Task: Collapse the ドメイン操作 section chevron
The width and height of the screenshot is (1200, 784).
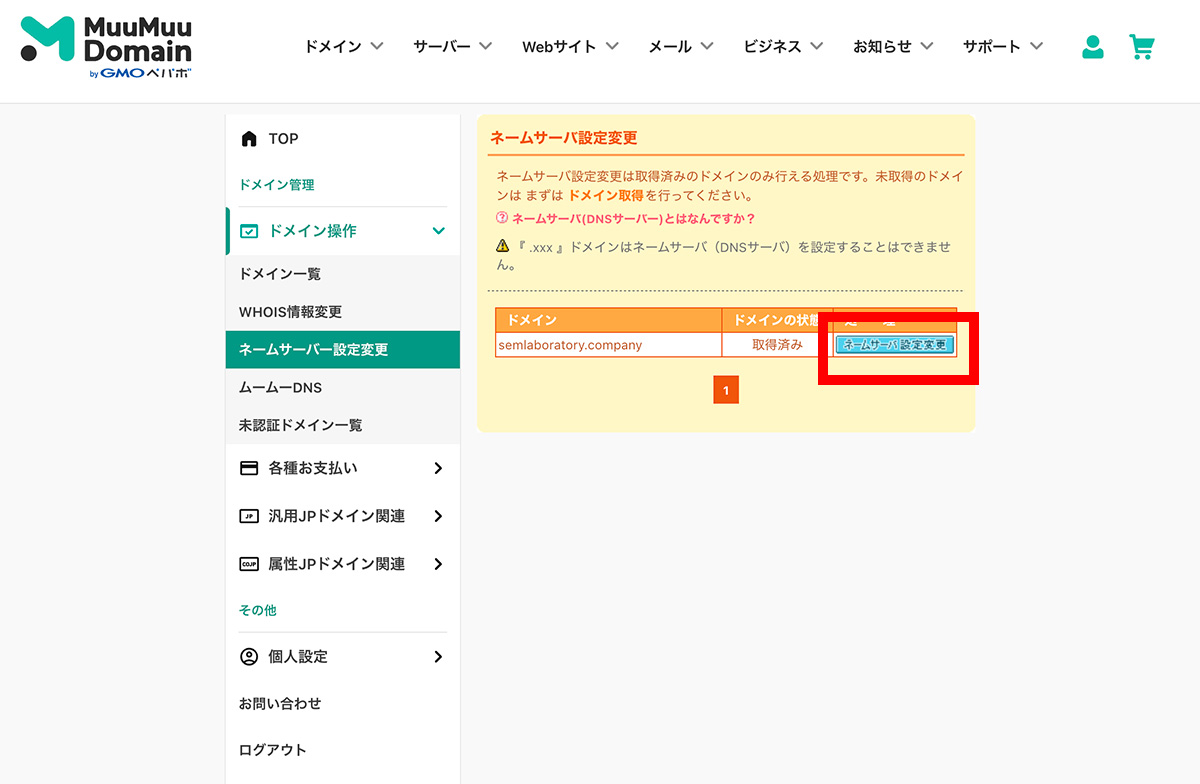Action: click(x=437, y=231)
